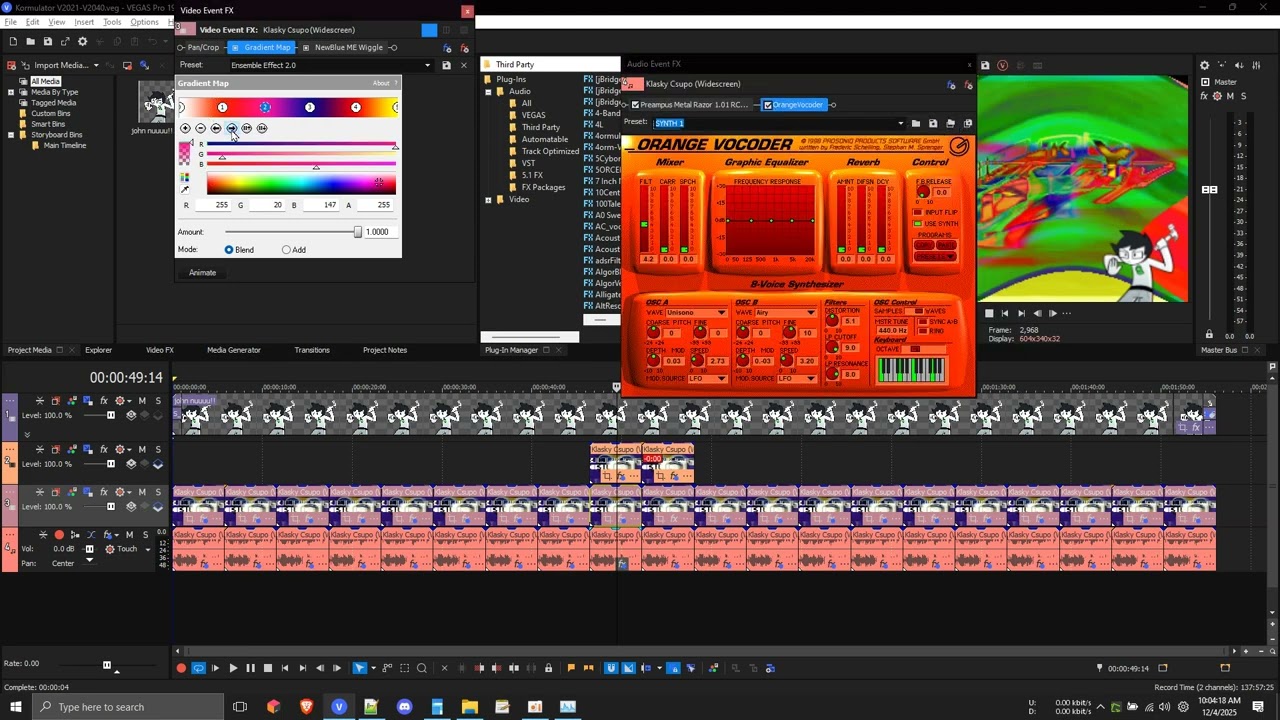Select Third Party folder under Audio
The width and height of the screenshot is (1280, 720).
(540, 127)
